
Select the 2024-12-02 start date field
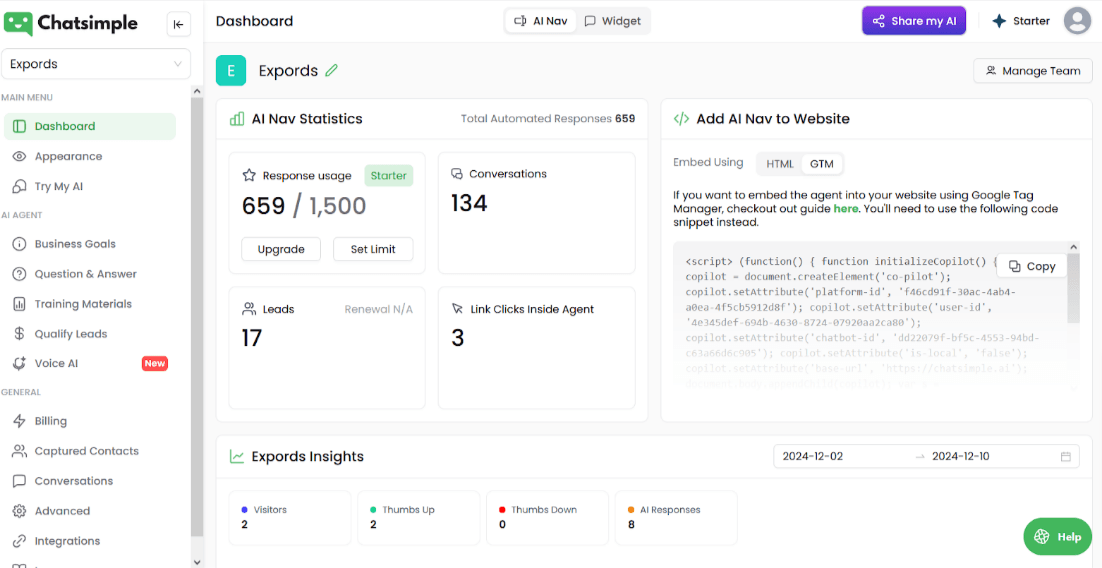tap(840, 457)
